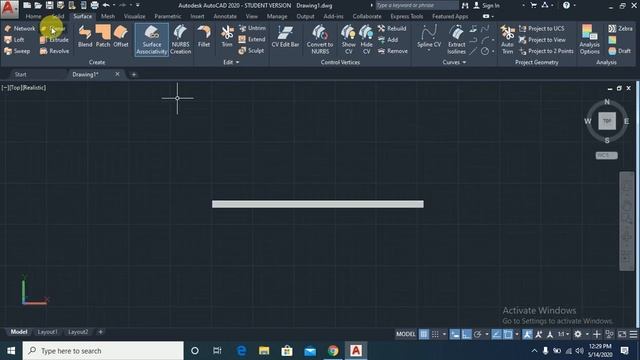Open the Visualize ribbon tab
Screen dimensions: 640x360
(x=135, y=16)
